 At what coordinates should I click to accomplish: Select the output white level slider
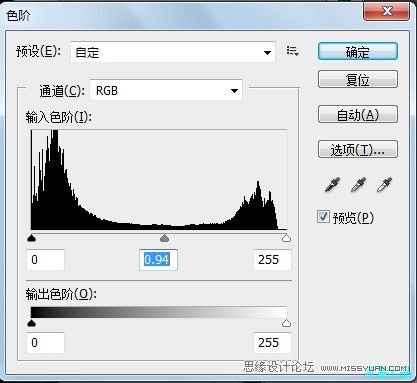286,323
